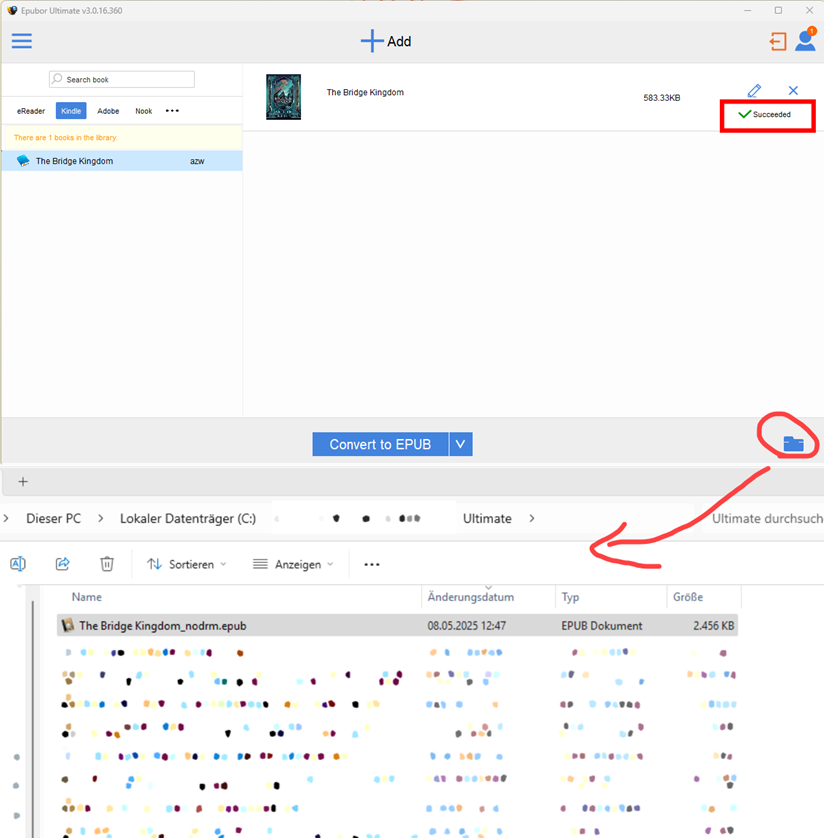Switch to the Adobe tab
Image resolution: width=825 pixels, height=839 pixels.
pyautogui.click(x=108, y=111)
